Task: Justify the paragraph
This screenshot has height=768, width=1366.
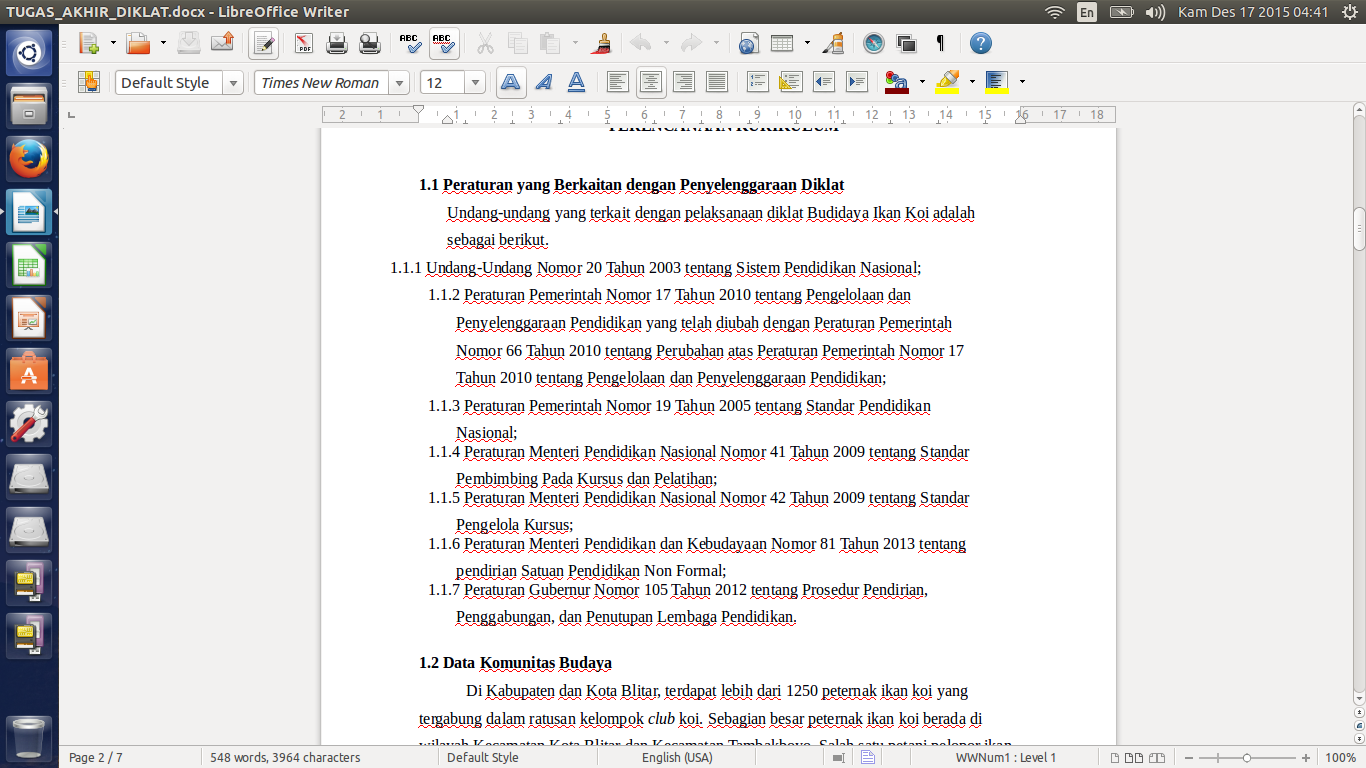Action: [x=717, y=82]
